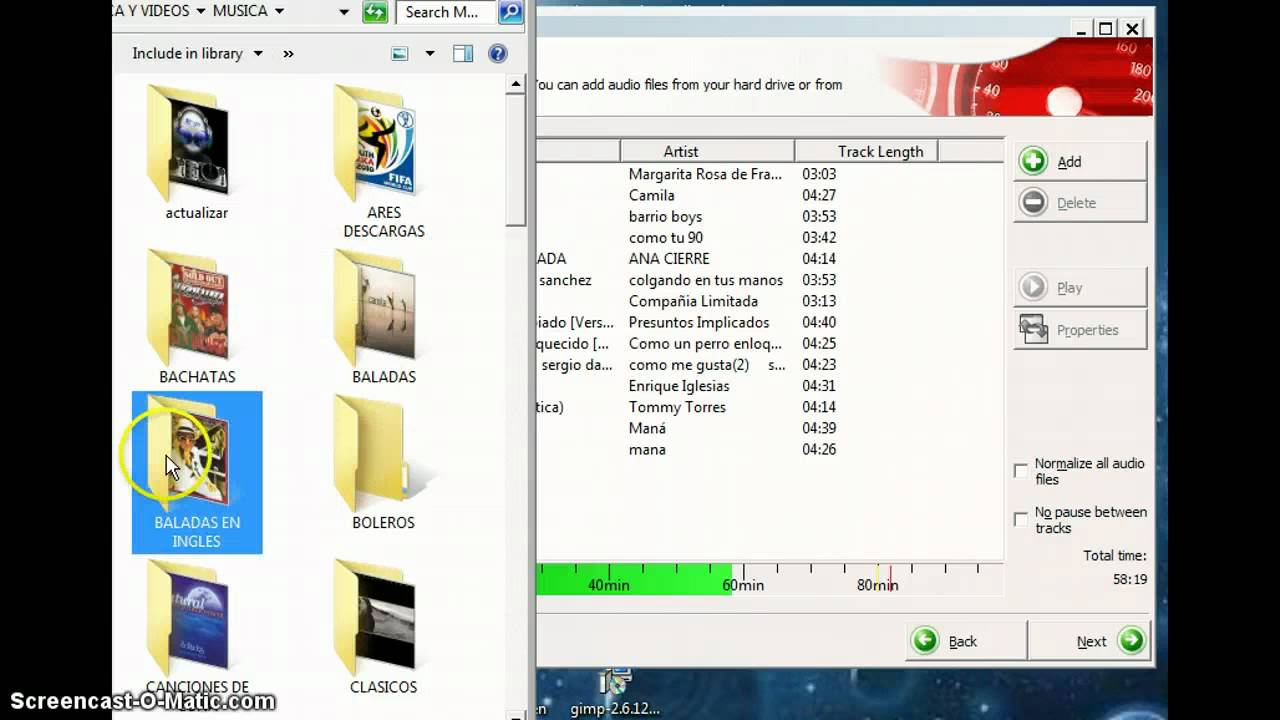
Task: Select the ANA CIERRE track row
Action: [769, 258]
